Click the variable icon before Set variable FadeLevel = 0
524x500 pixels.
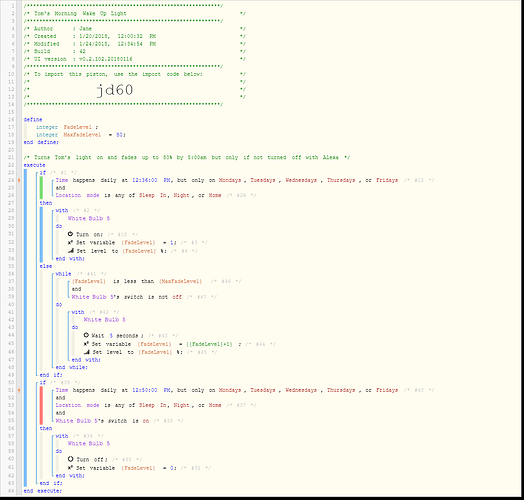[71, 468]
